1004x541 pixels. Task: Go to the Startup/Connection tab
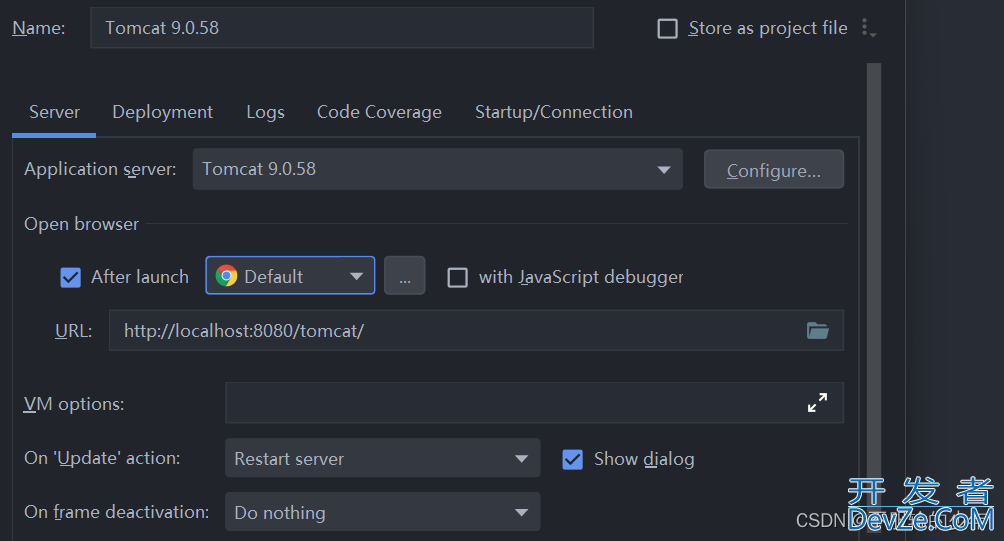(x=554, y=112)
